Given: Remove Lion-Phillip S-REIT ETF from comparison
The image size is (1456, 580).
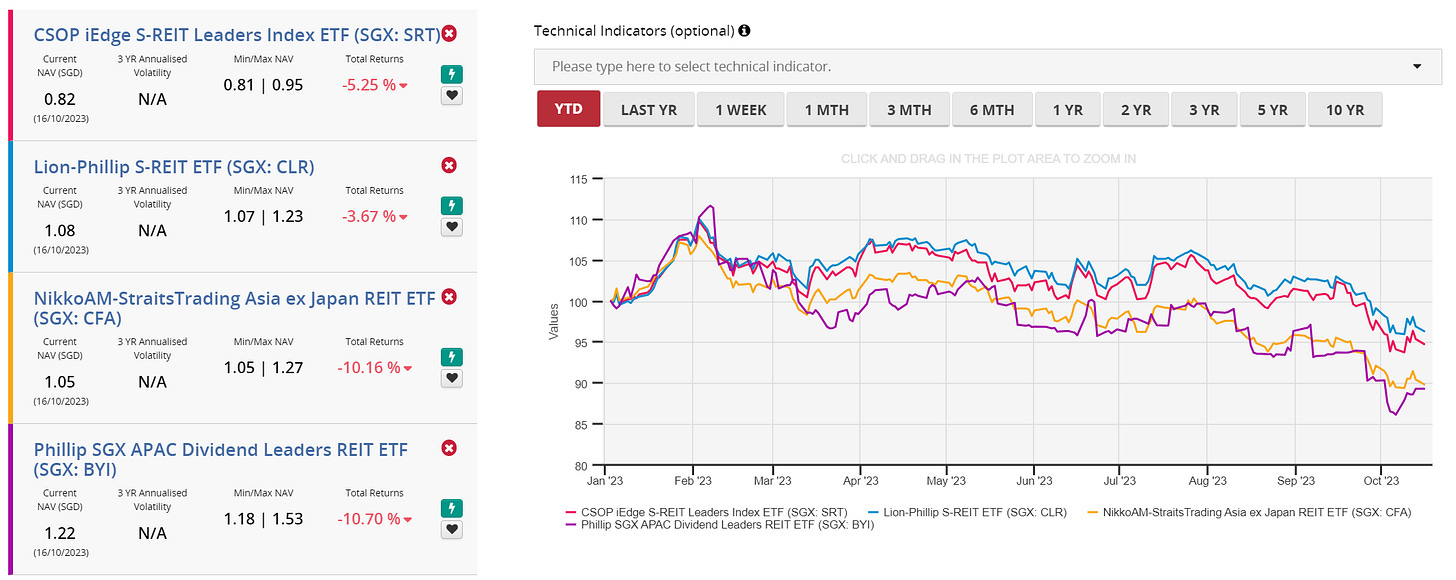Looking at the screenshot, I should tap(449, 165).
